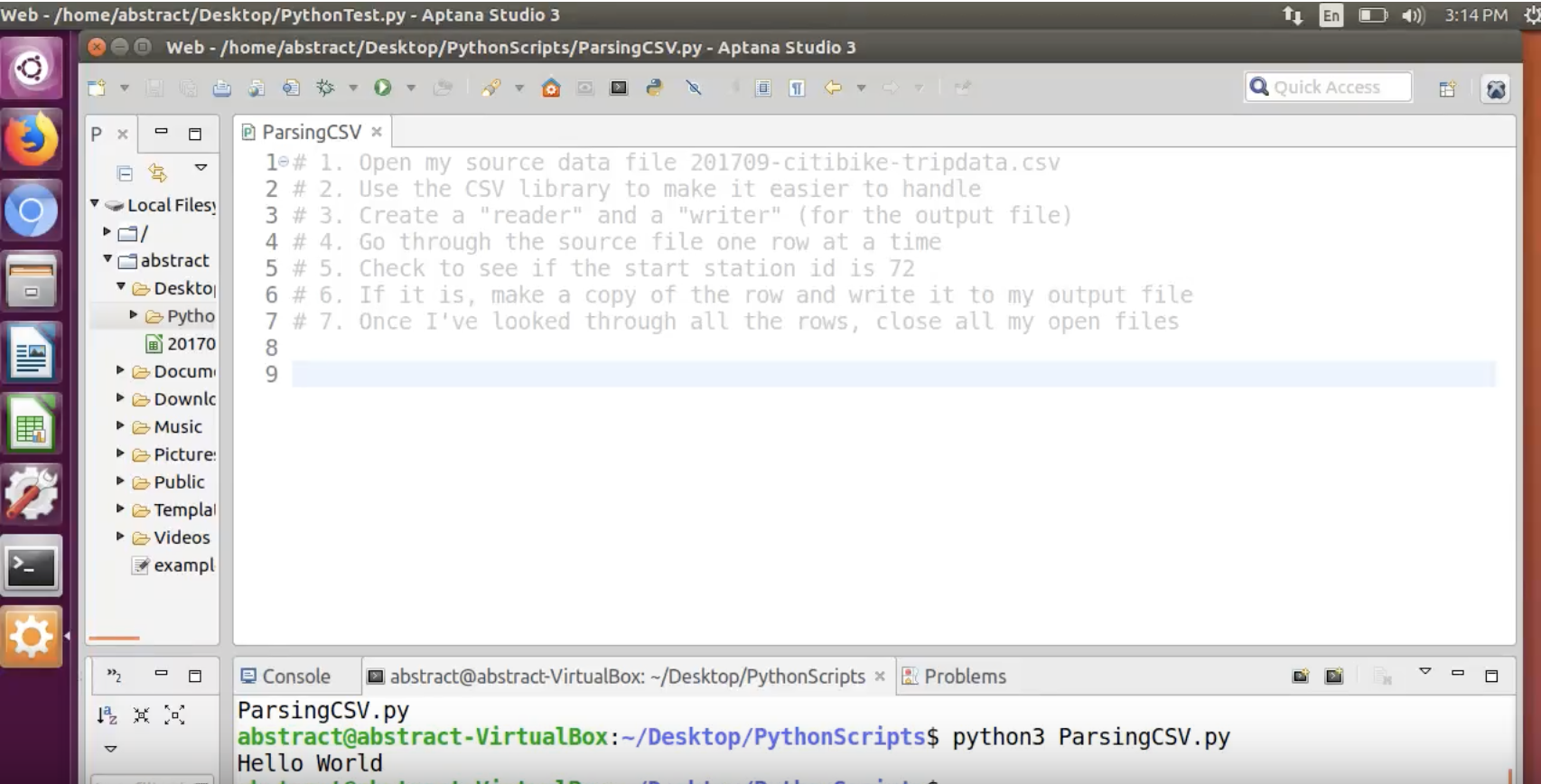Toggle Link with Editor in file panel
1541x784 pixels.
click(x=158, y=173)
